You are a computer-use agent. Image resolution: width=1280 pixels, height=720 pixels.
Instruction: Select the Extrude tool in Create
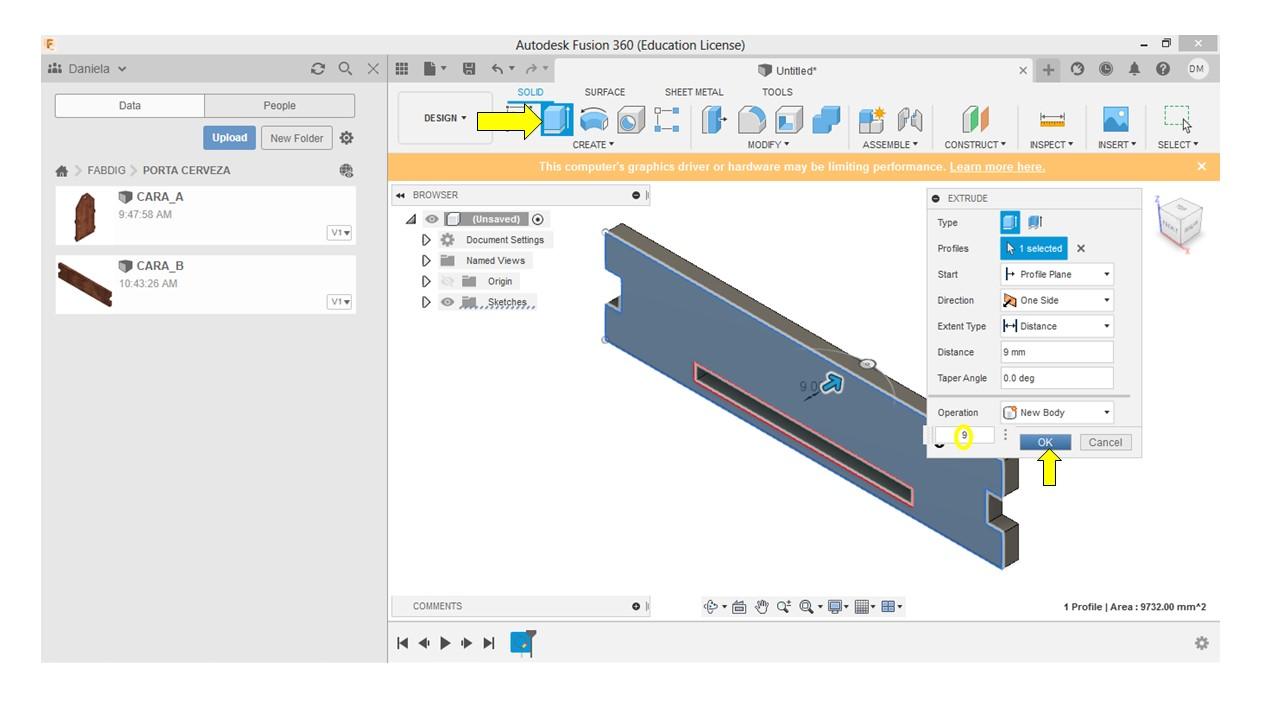tap(557, 120)
